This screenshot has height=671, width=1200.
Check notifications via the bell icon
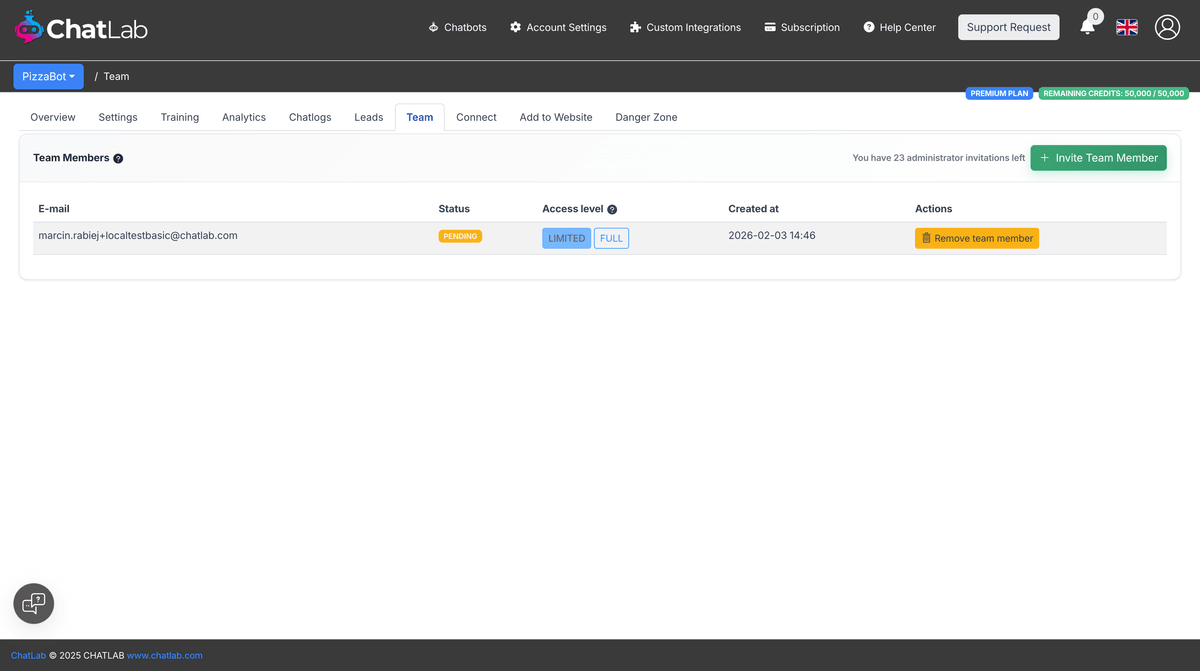1088,27
